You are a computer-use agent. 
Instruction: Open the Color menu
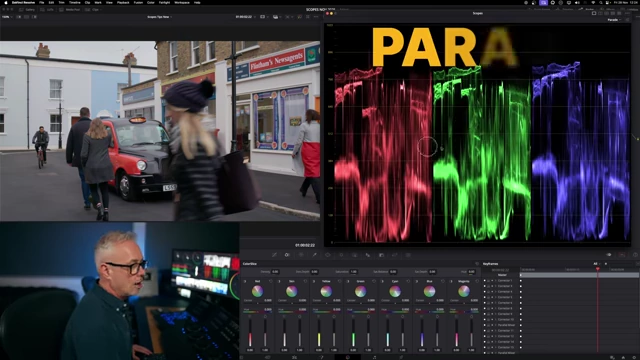(151, 2)
